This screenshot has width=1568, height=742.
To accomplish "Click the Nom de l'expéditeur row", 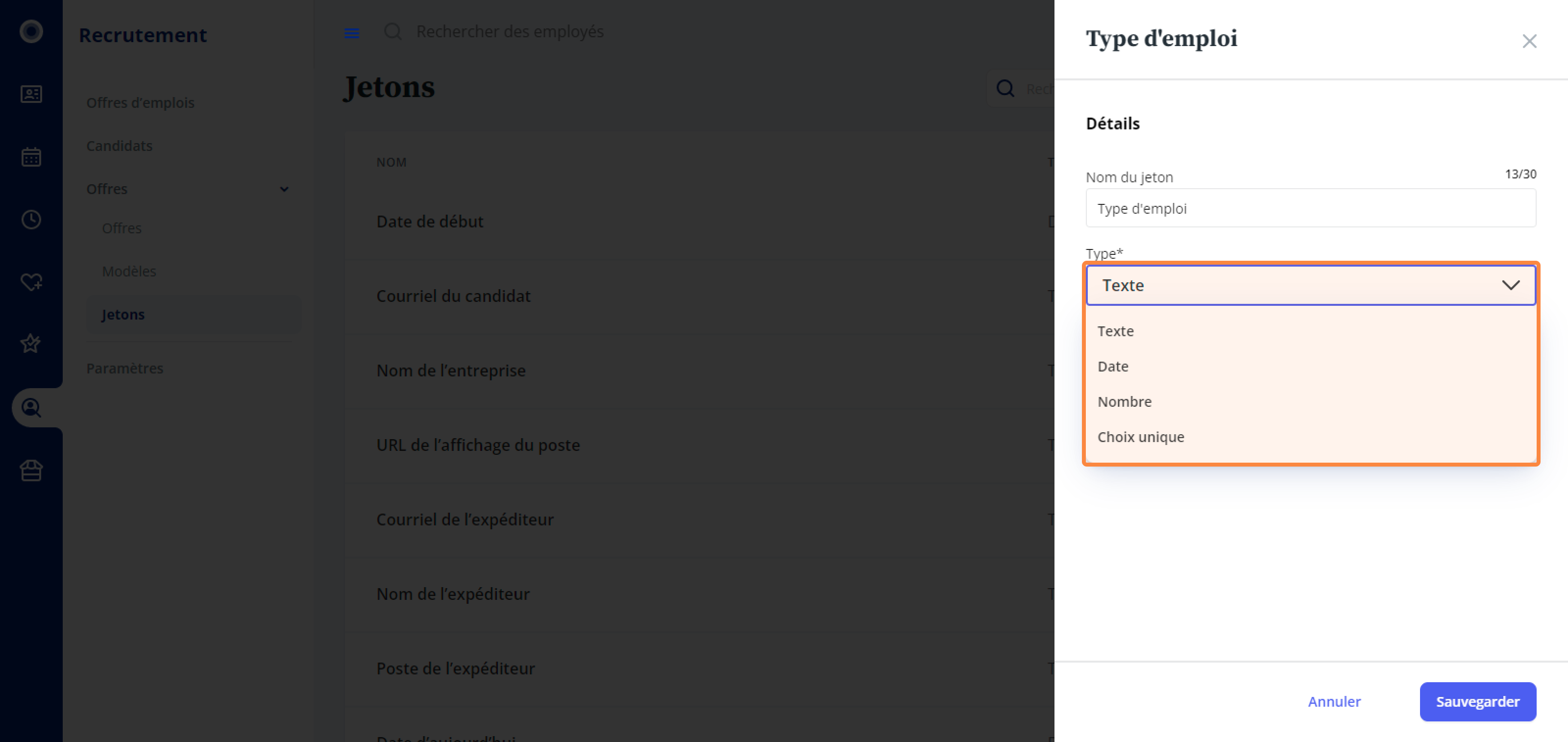I will tap(699, 594).
